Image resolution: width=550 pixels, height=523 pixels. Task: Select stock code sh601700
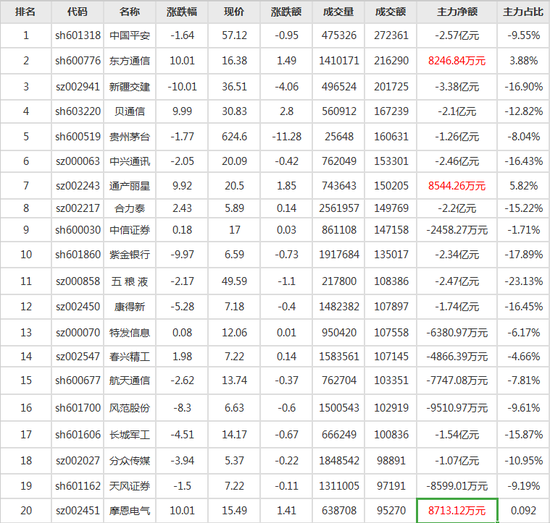78,408
